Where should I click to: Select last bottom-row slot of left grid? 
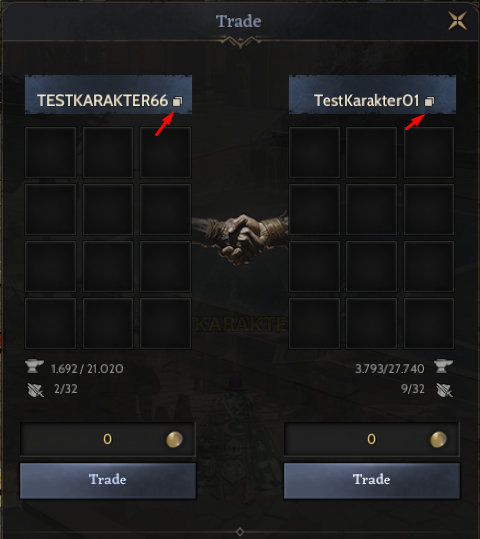(165, 323)
